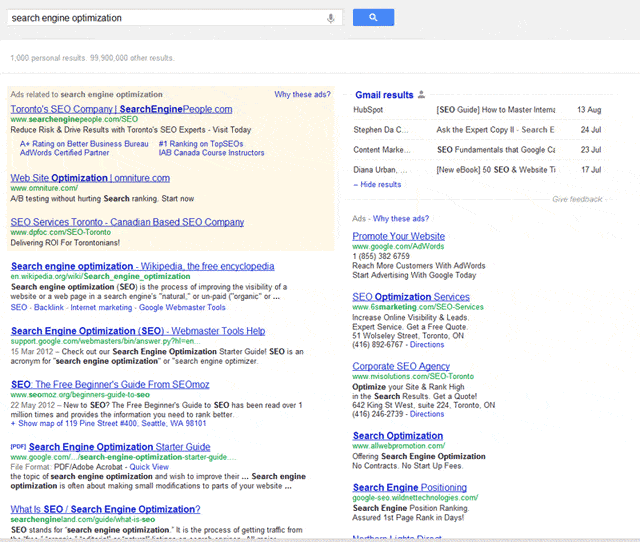The image size is (640, 542).
Task: Click A+ Rating on Better Business Bureau link
Action: point(84,144)
